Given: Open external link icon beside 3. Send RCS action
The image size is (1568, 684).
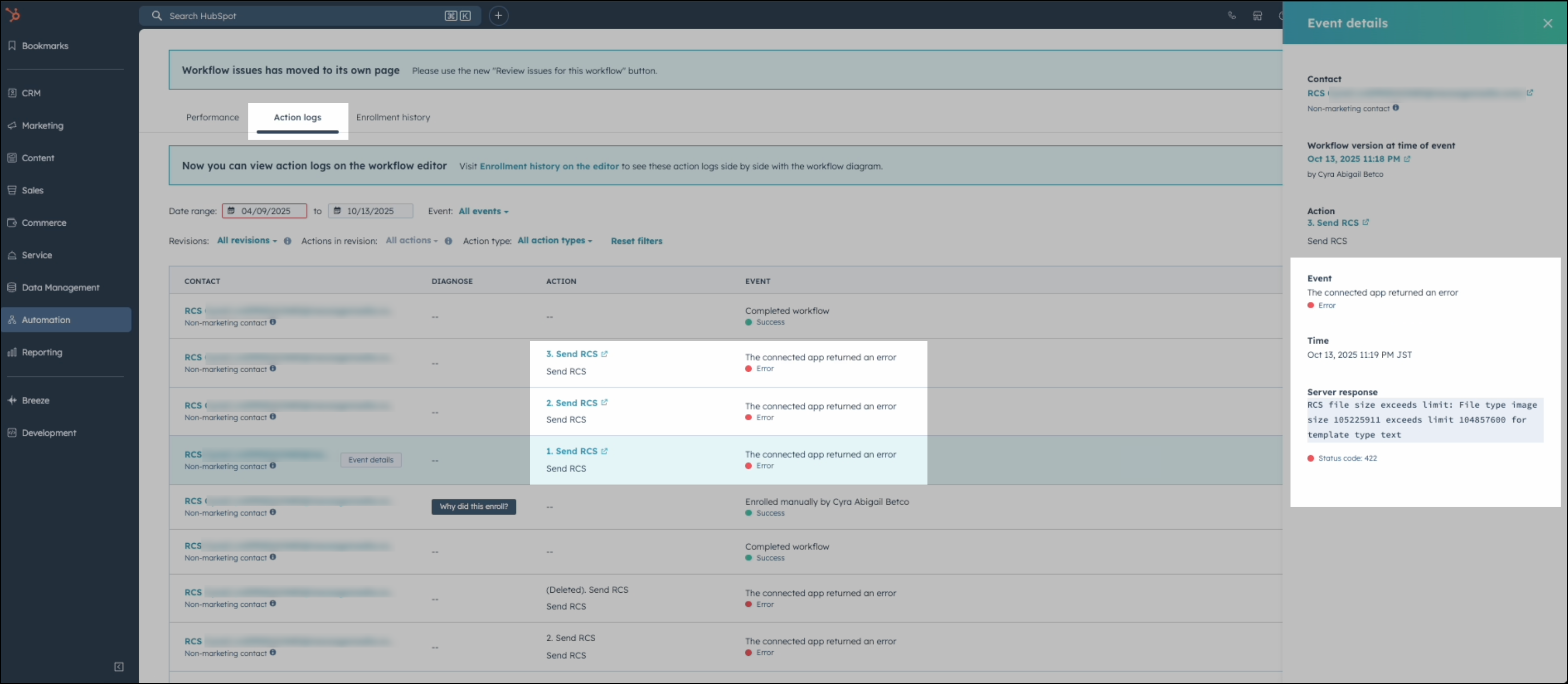Looking at the screenshot, I should coord(604,354).
